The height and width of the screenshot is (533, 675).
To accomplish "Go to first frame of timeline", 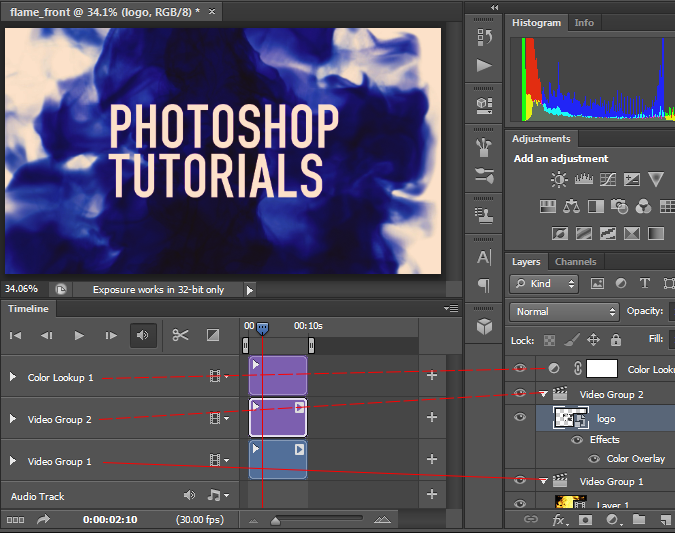I will click(15, 335).
